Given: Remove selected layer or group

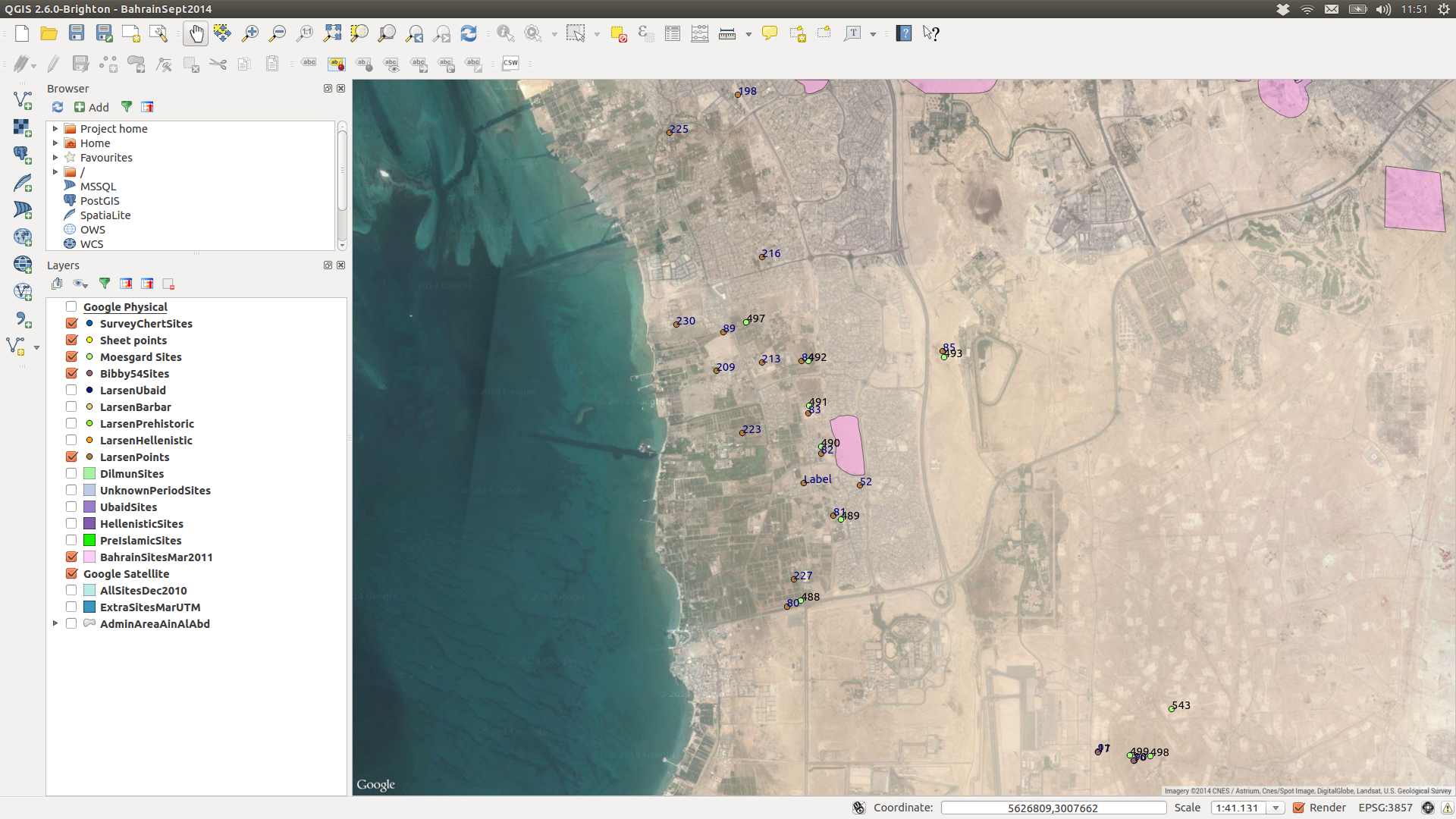Looking at the screenshot, I should [x=168, y=284].
